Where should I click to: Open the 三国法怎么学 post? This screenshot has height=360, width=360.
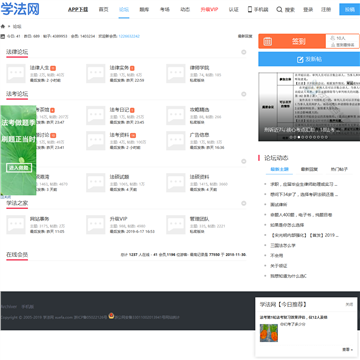coord(283,245)
